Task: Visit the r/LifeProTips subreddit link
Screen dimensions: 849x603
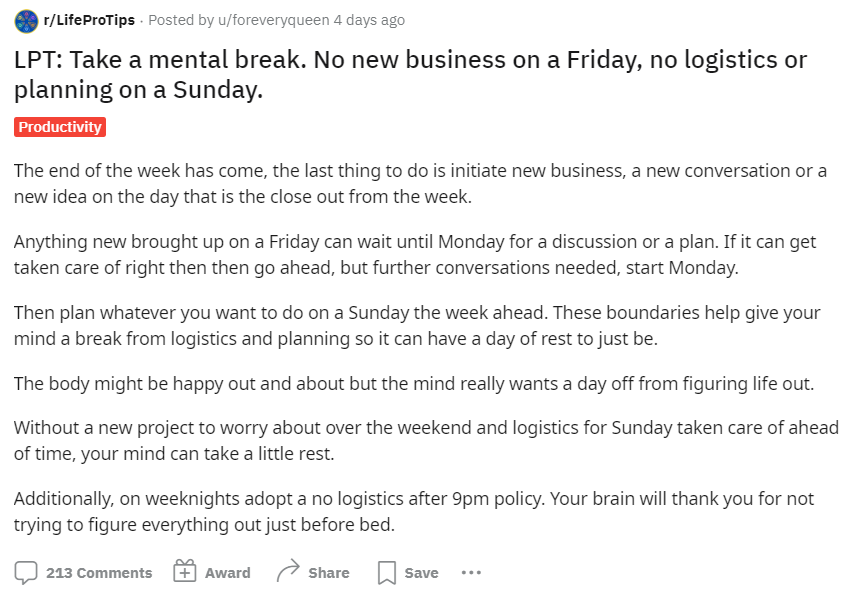Action: click(89, 21)
